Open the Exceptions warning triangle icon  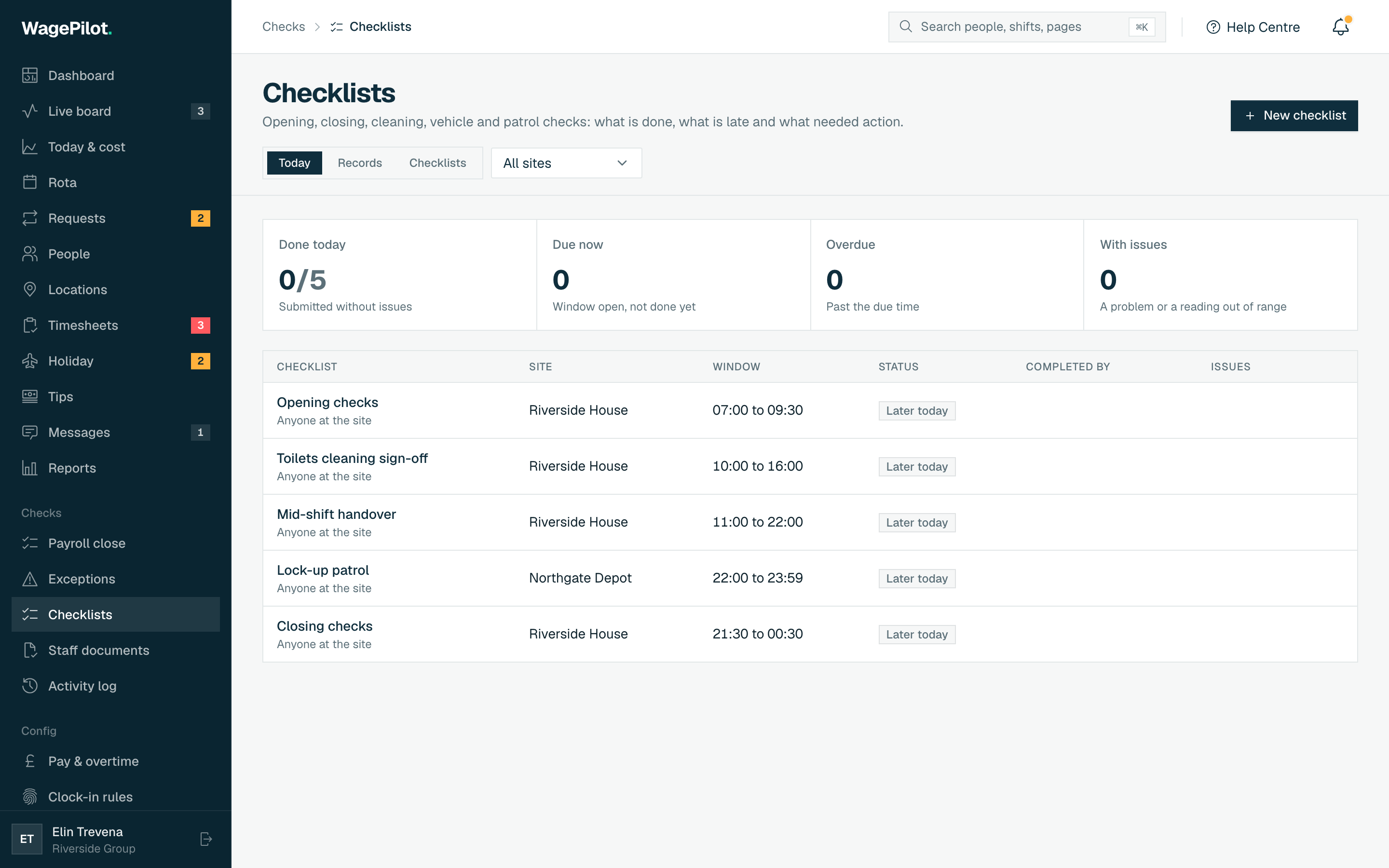[30, 579]
